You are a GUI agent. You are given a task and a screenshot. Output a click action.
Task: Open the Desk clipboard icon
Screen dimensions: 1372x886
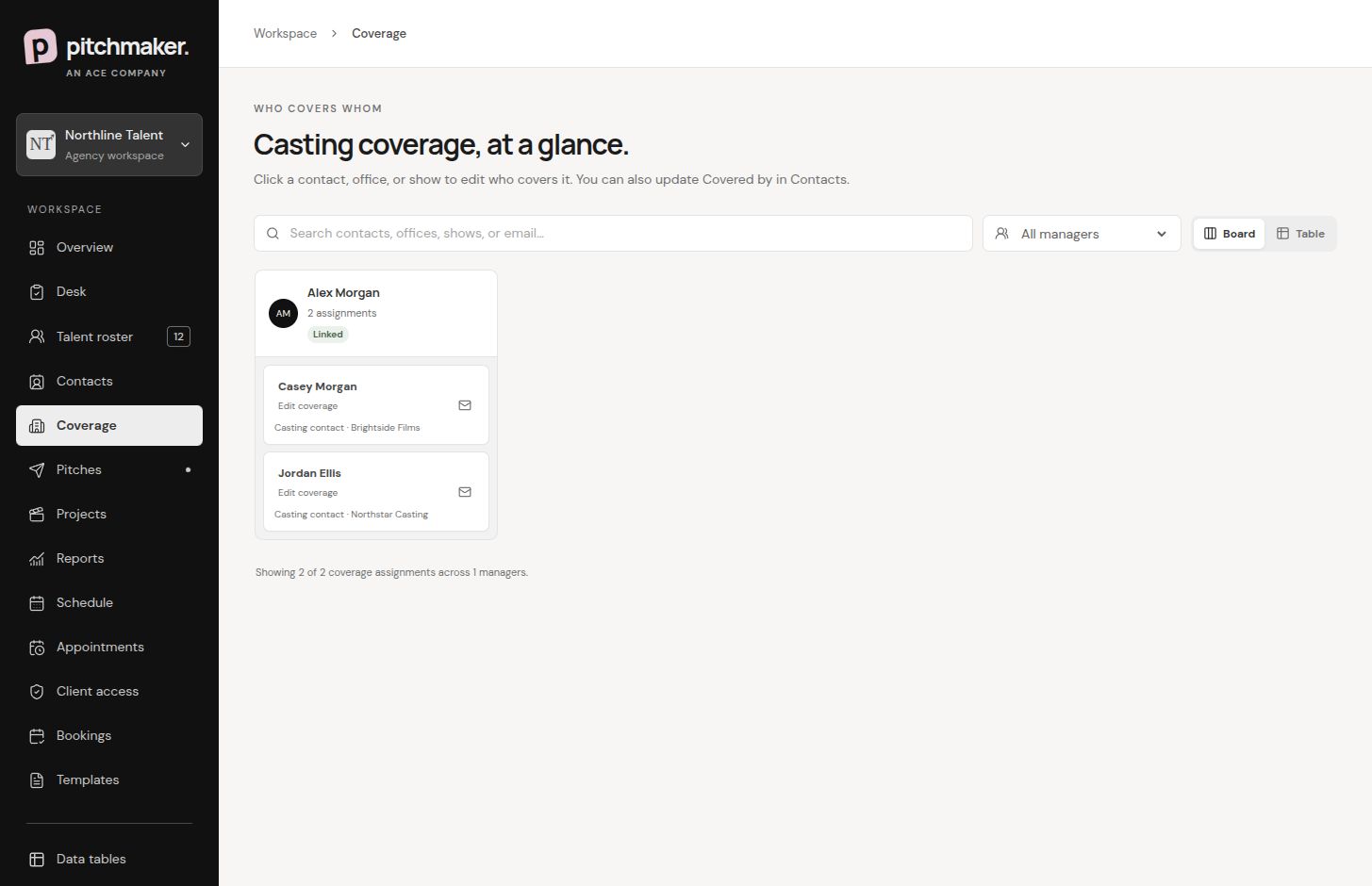coord(37,292)
